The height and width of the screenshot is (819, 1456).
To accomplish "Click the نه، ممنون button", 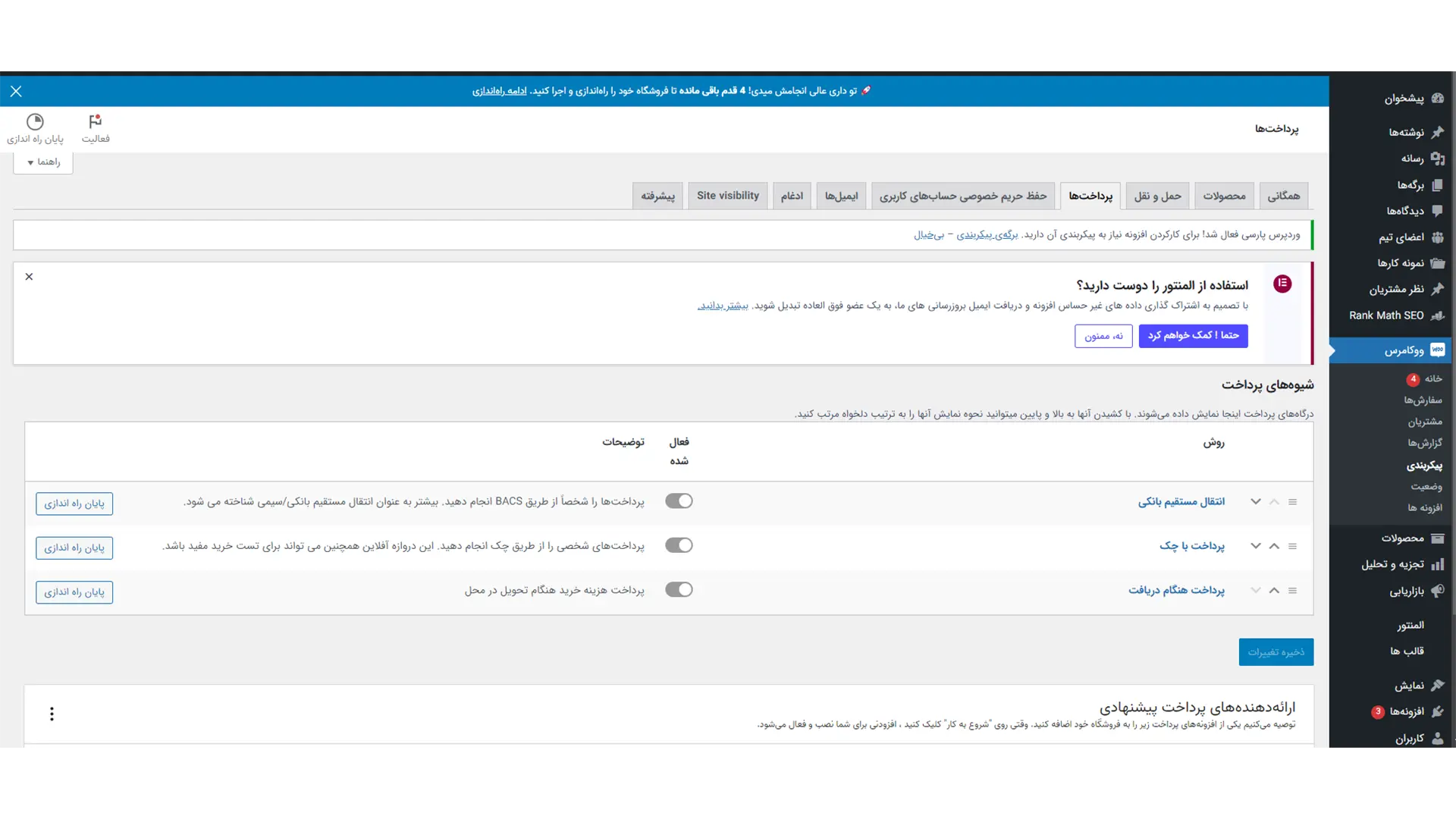I will click(x=1103, y=336).
